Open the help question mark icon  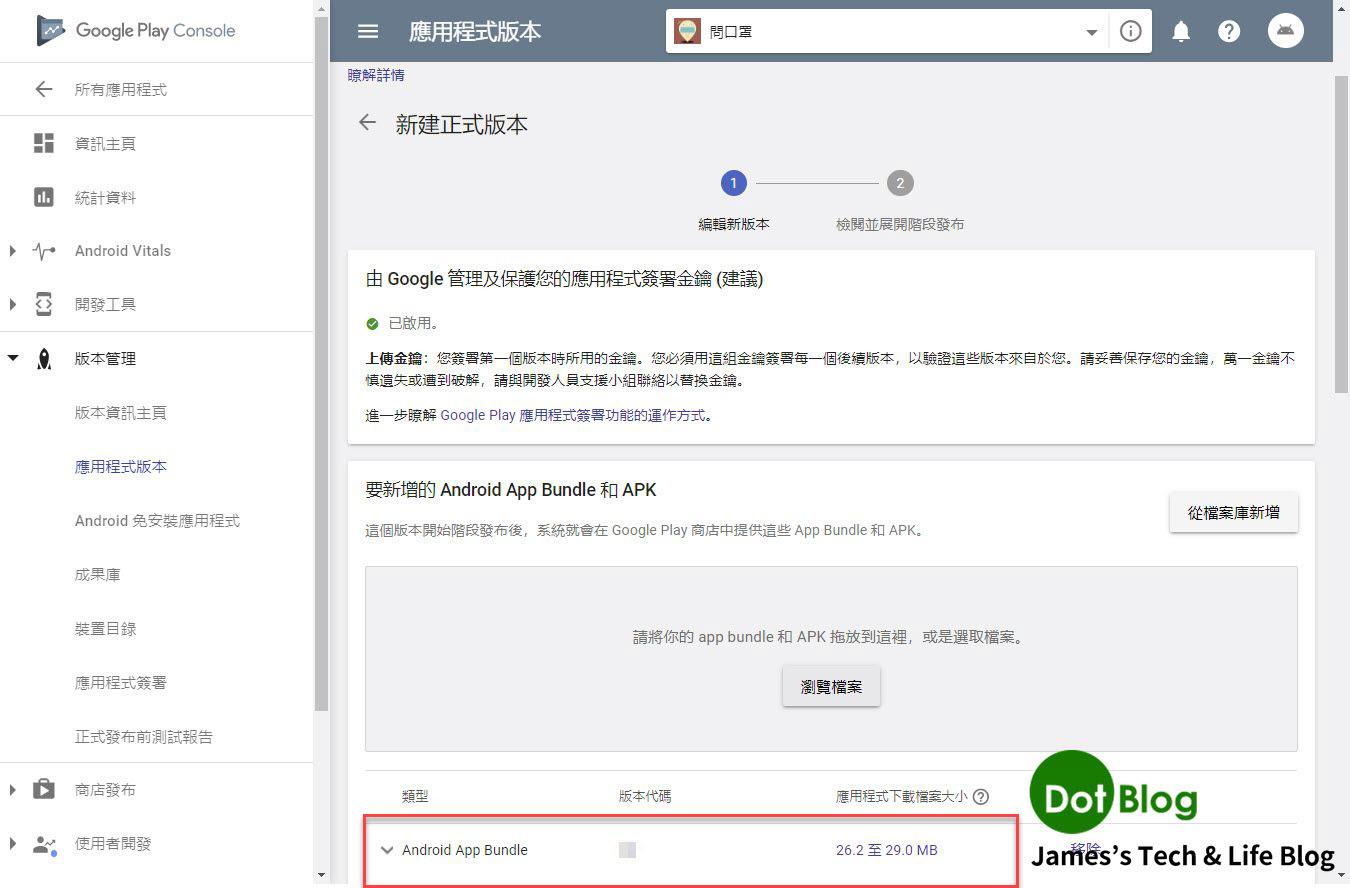tap(1229, 31)
